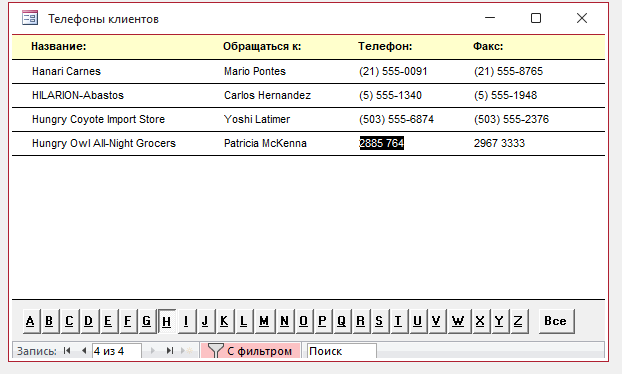Filter customers by letter T
The height and width of the screenshot is (374, 622).
[x=398, y=321]
